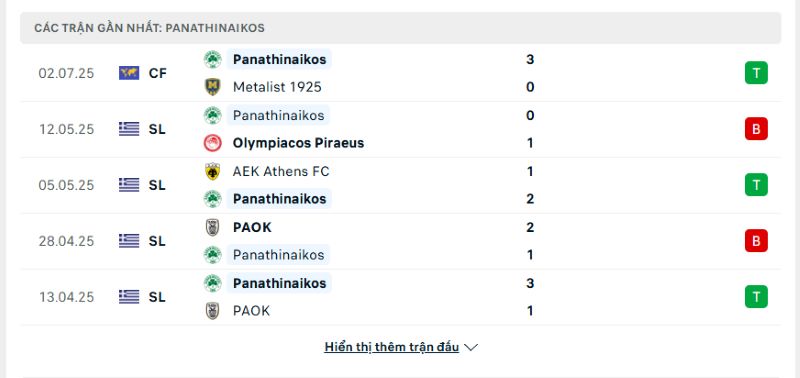Open the 'Hiển thị thêm trận đấu' link
This screenshot has height=378, width=800.
[x=392, y=347]
